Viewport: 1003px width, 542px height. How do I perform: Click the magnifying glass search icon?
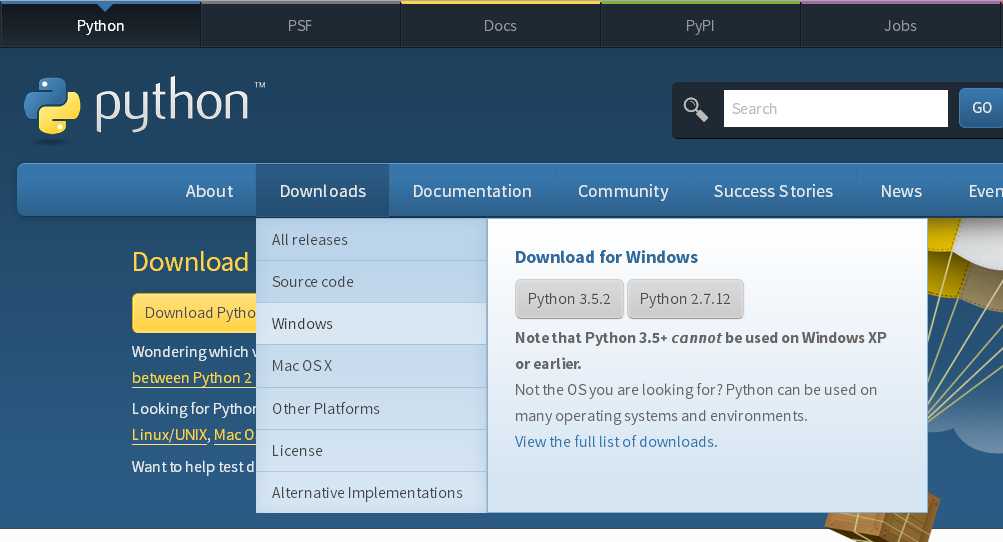pos(695,109)
